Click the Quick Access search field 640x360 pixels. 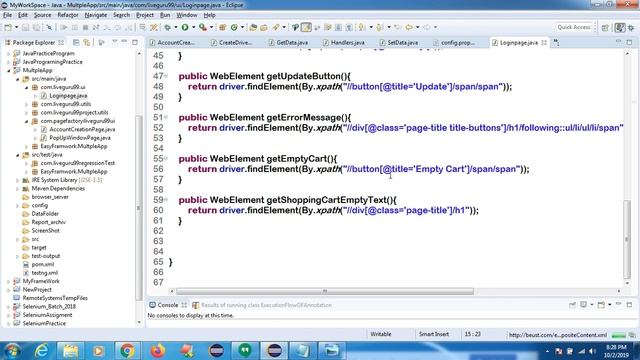click(574, 27)
